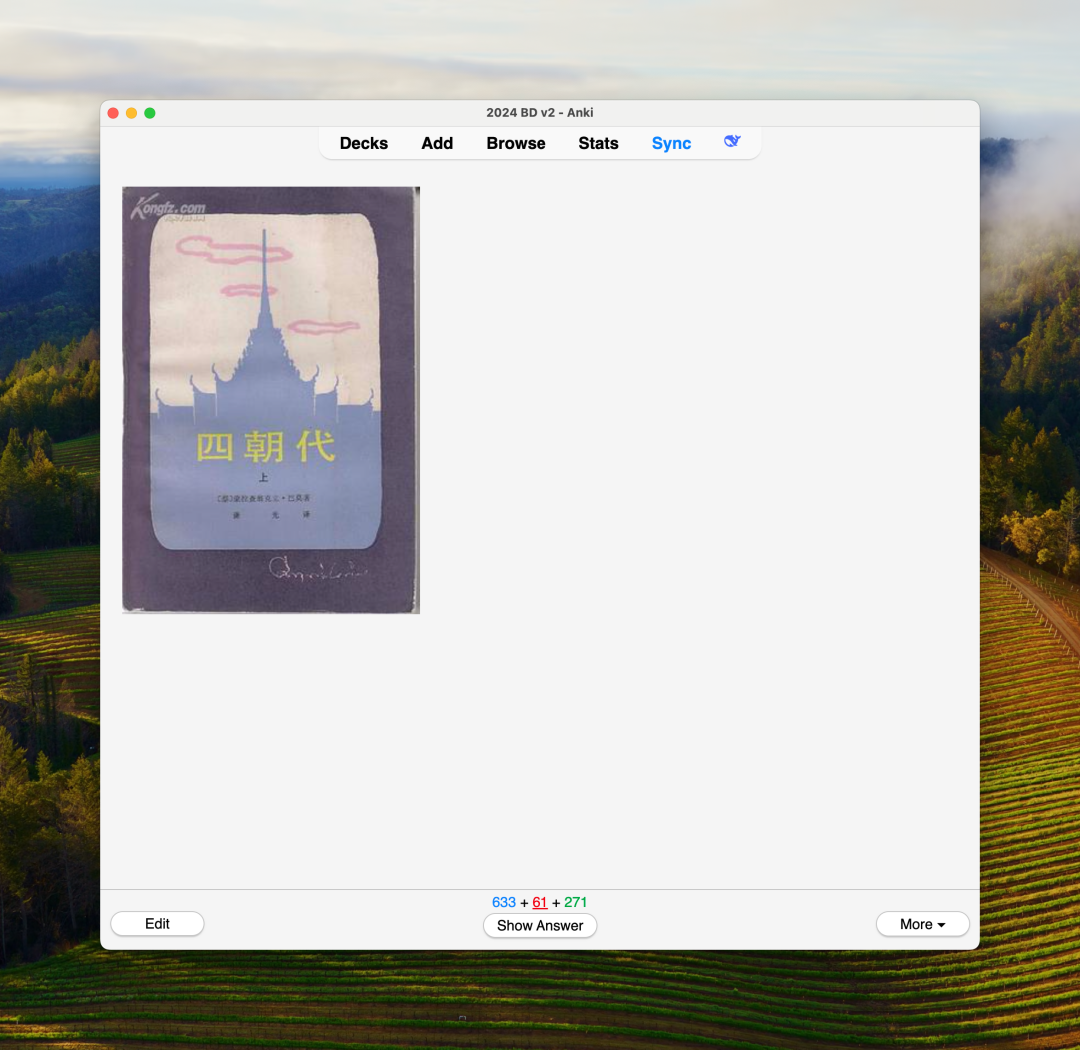This screenshot has width=1080, height=1050.
Task: Click the book cover image on card
Action: [271, 400]
